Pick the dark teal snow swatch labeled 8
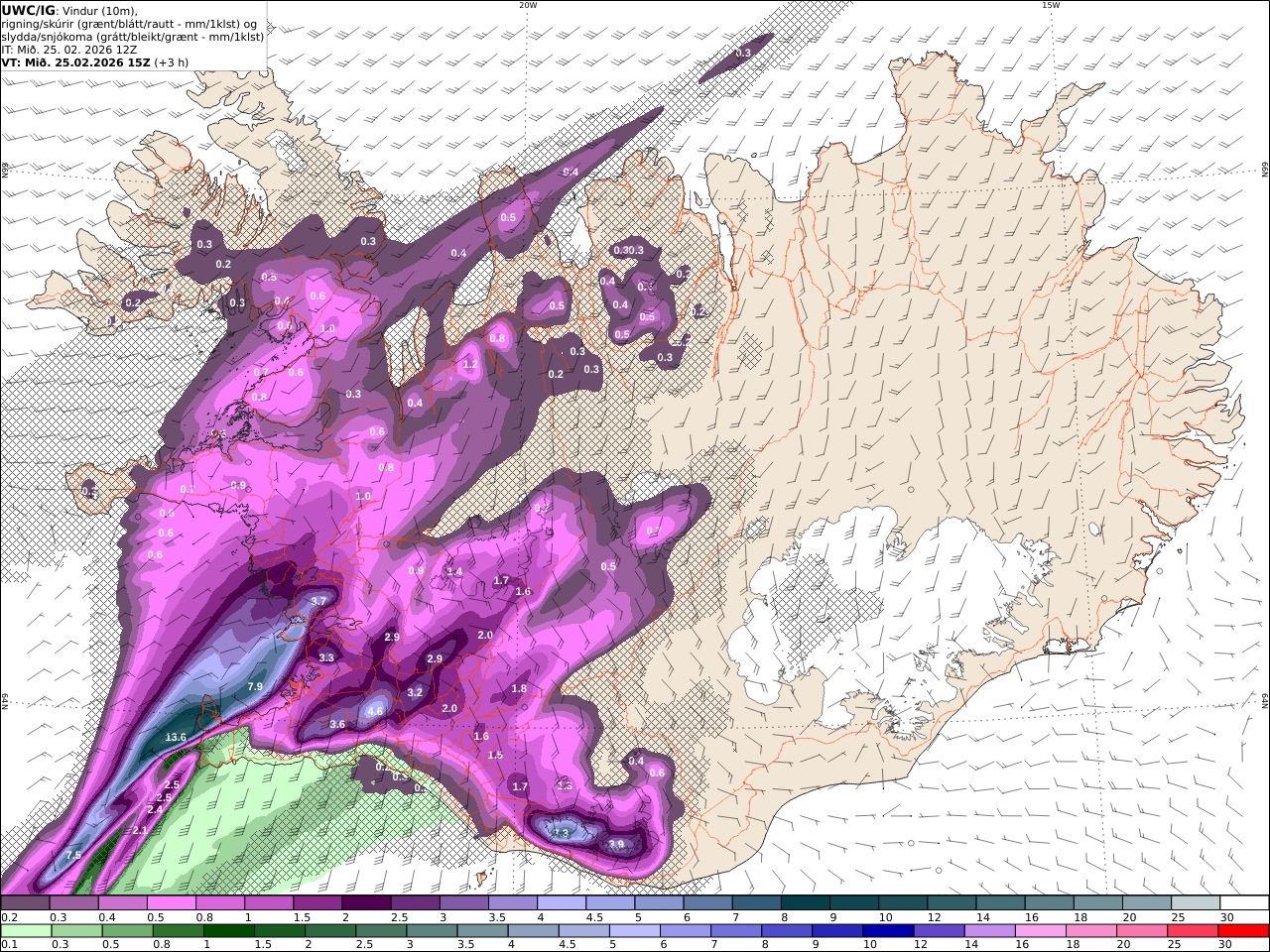 click(x=805, y=903)
